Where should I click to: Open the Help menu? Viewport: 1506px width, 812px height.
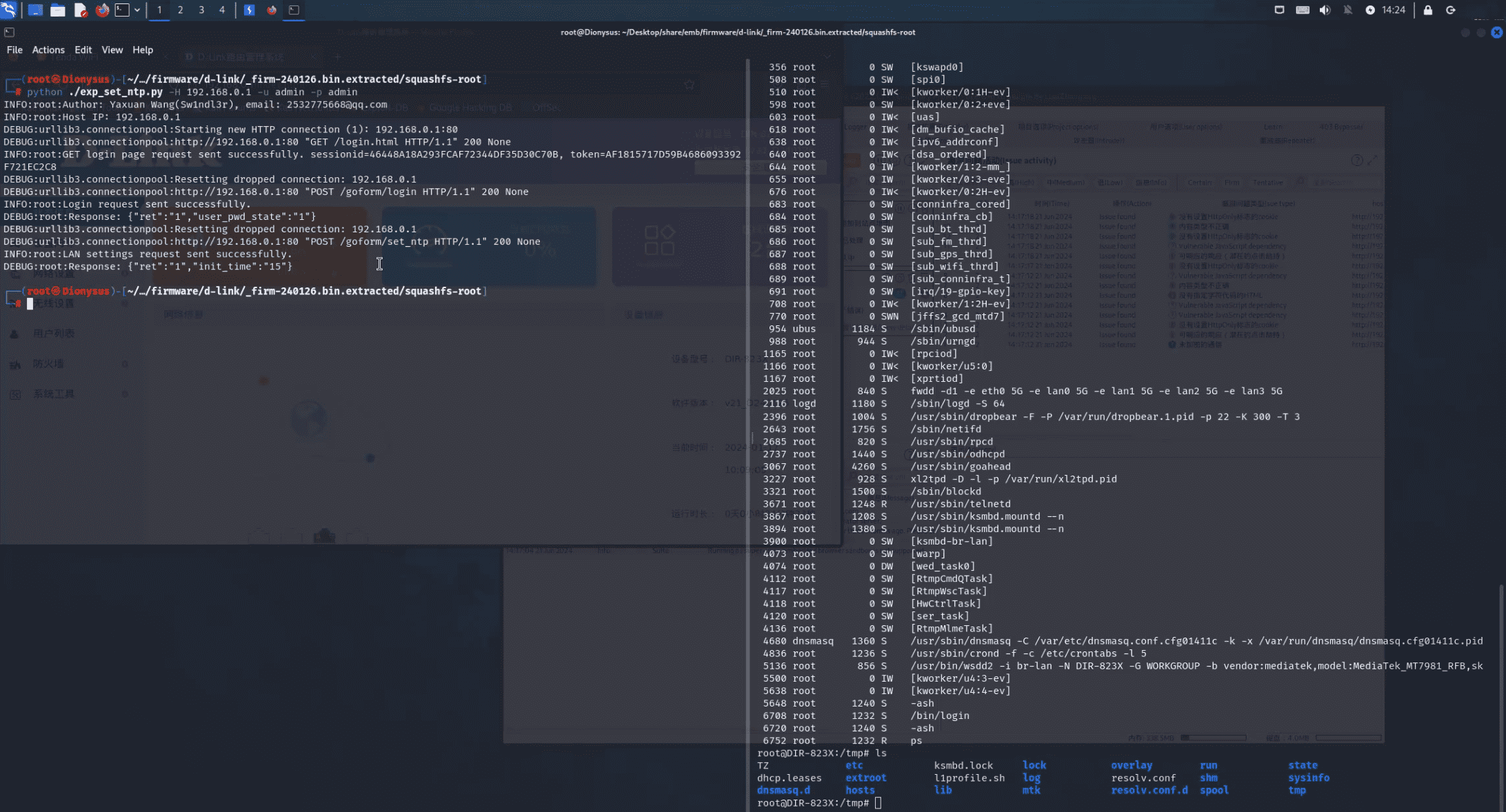coord(143,50)
